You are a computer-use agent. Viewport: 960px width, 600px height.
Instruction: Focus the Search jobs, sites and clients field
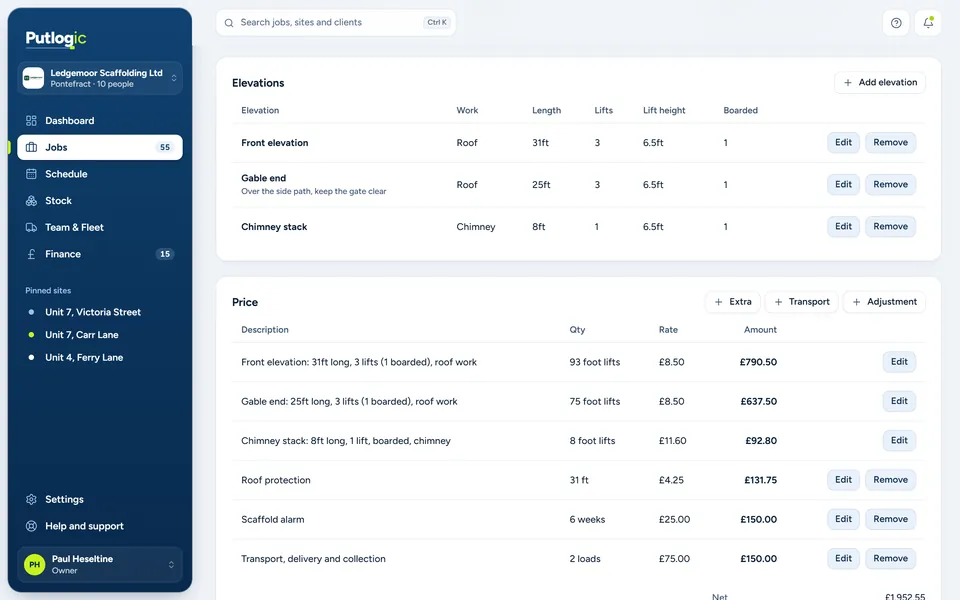(336, 23)
